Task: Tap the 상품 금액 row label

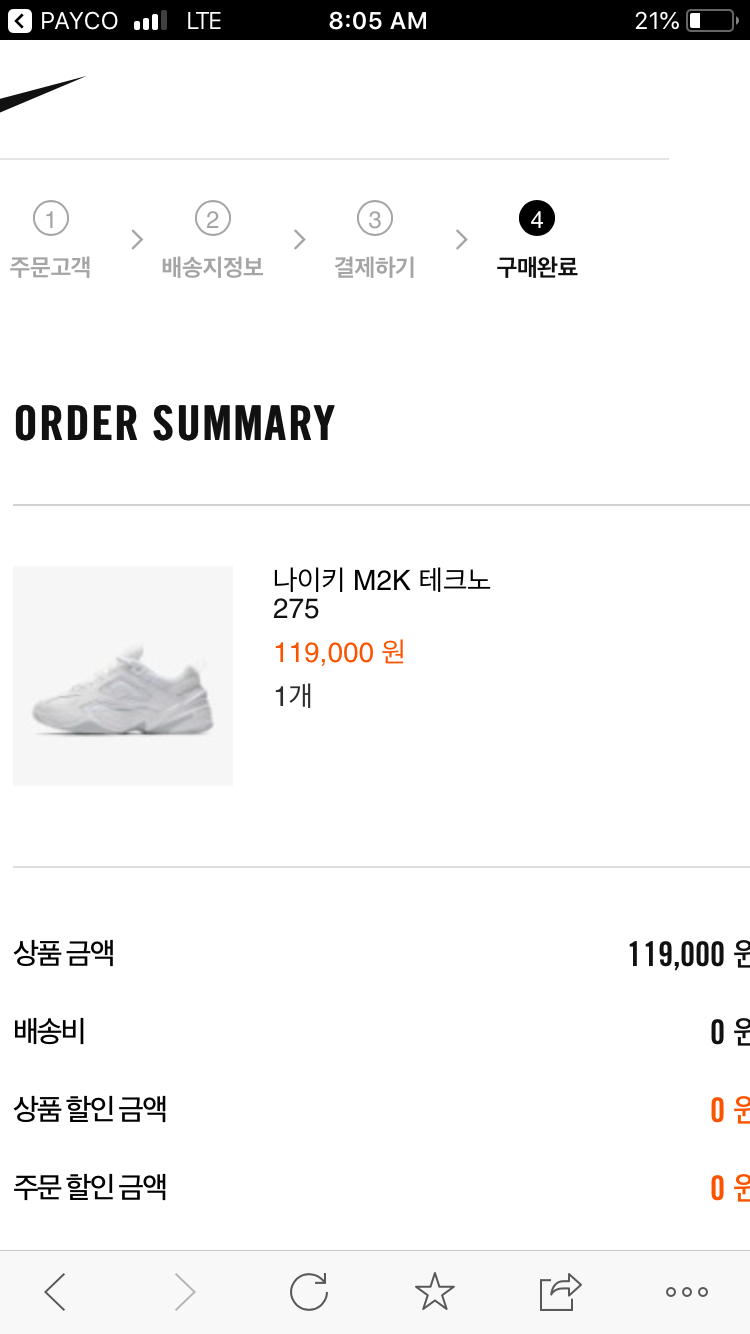Action: click(x=64, y=953)
